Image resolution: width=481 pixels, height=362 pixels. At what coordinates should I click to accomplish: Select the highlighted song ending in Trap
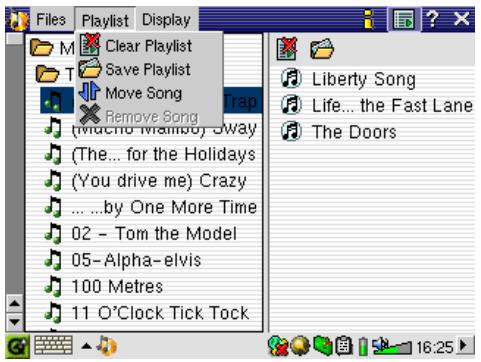[x=151, y=100]
